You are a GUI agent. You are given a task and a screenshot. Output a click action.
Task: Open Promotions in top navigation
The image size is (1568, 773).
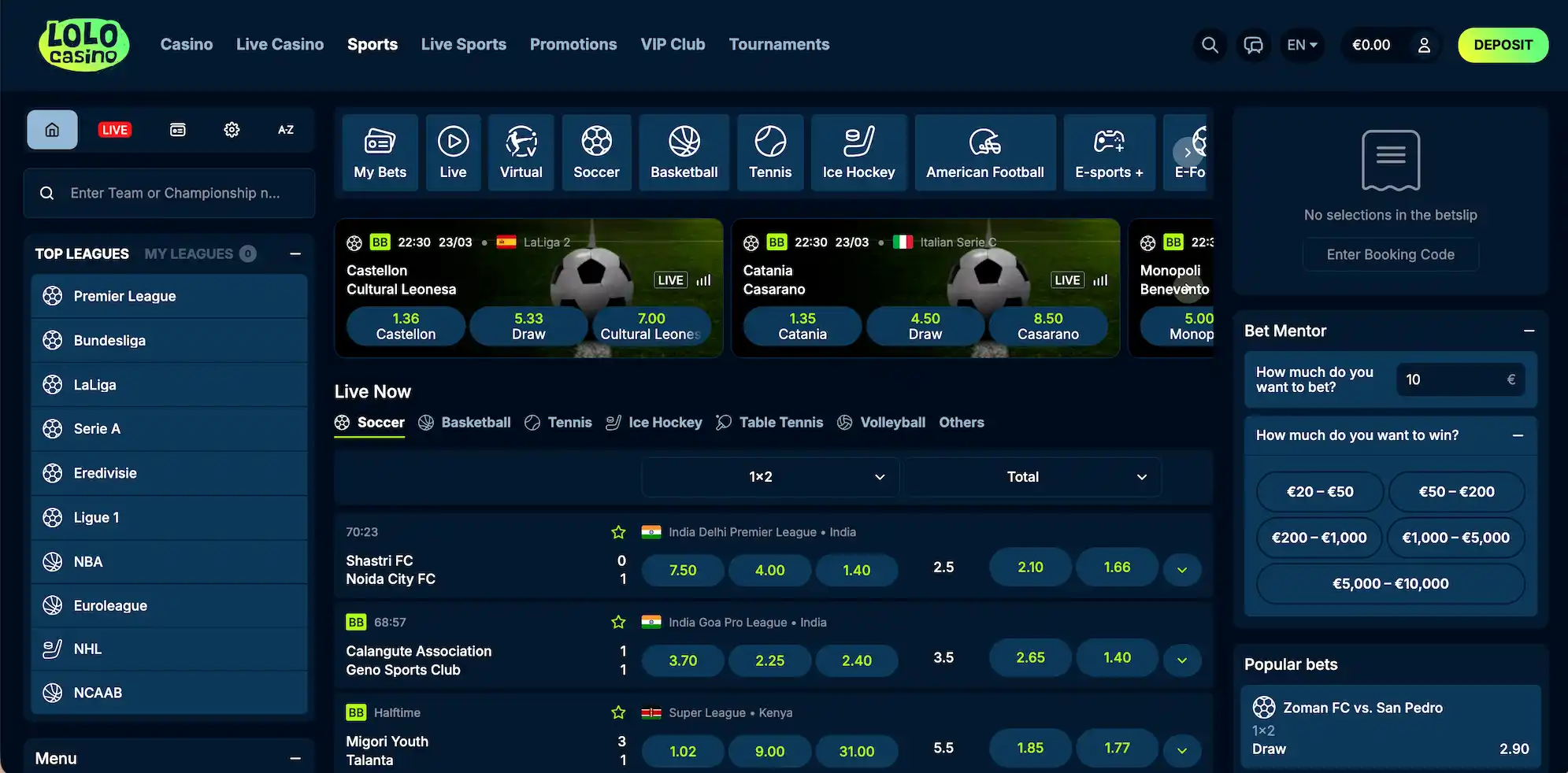pos(573,45)
